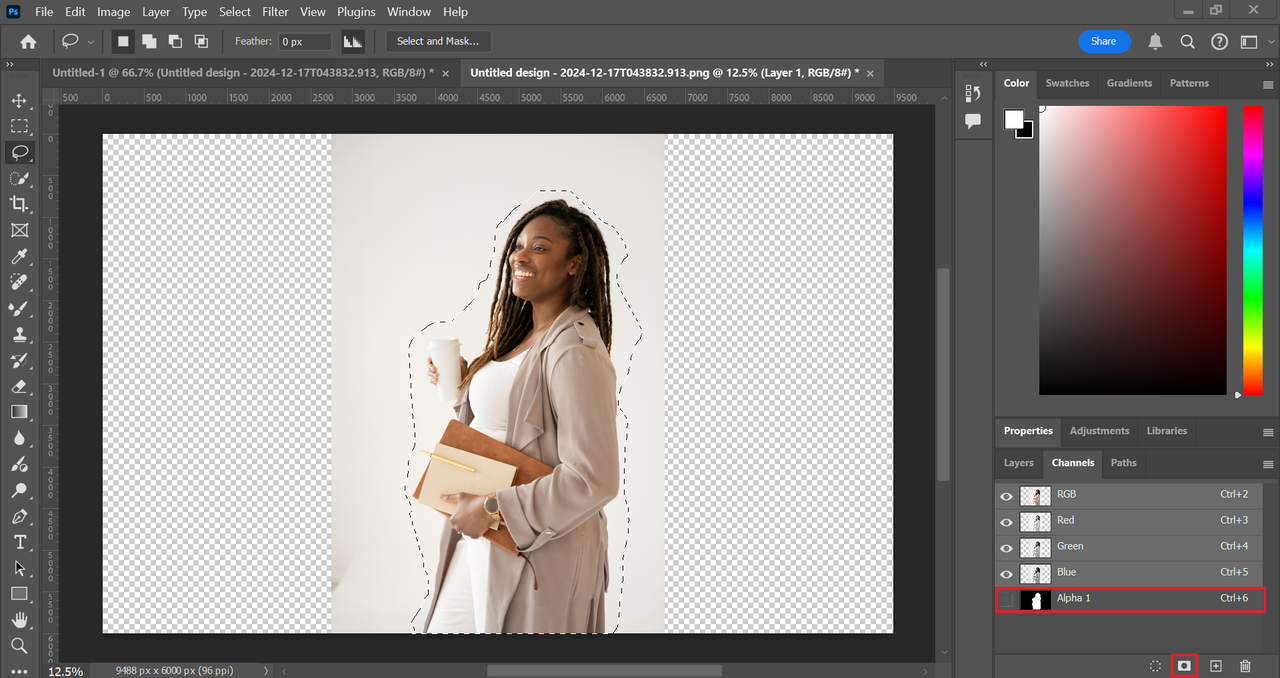Hide the Green channel eye
The height and width of the screenshot is (678, 1280).
coord(1006,548)
